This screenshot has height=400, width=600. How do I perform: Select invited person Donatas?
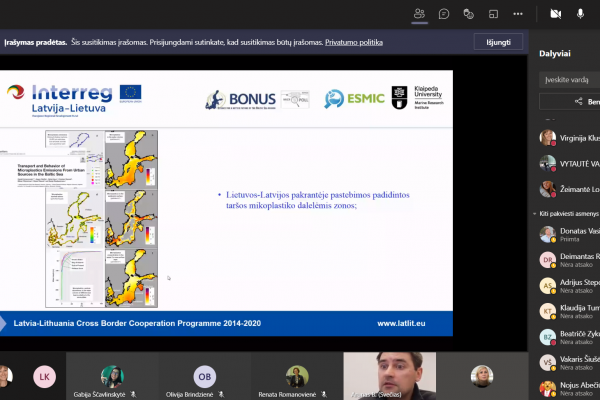click(569, 235)
